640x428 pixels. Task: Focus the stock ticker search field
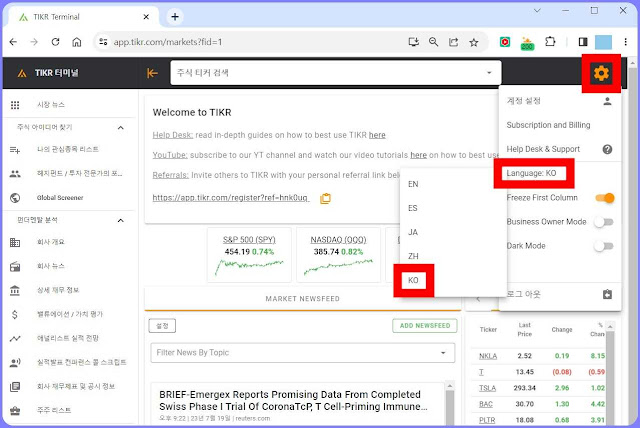(336, 73)
